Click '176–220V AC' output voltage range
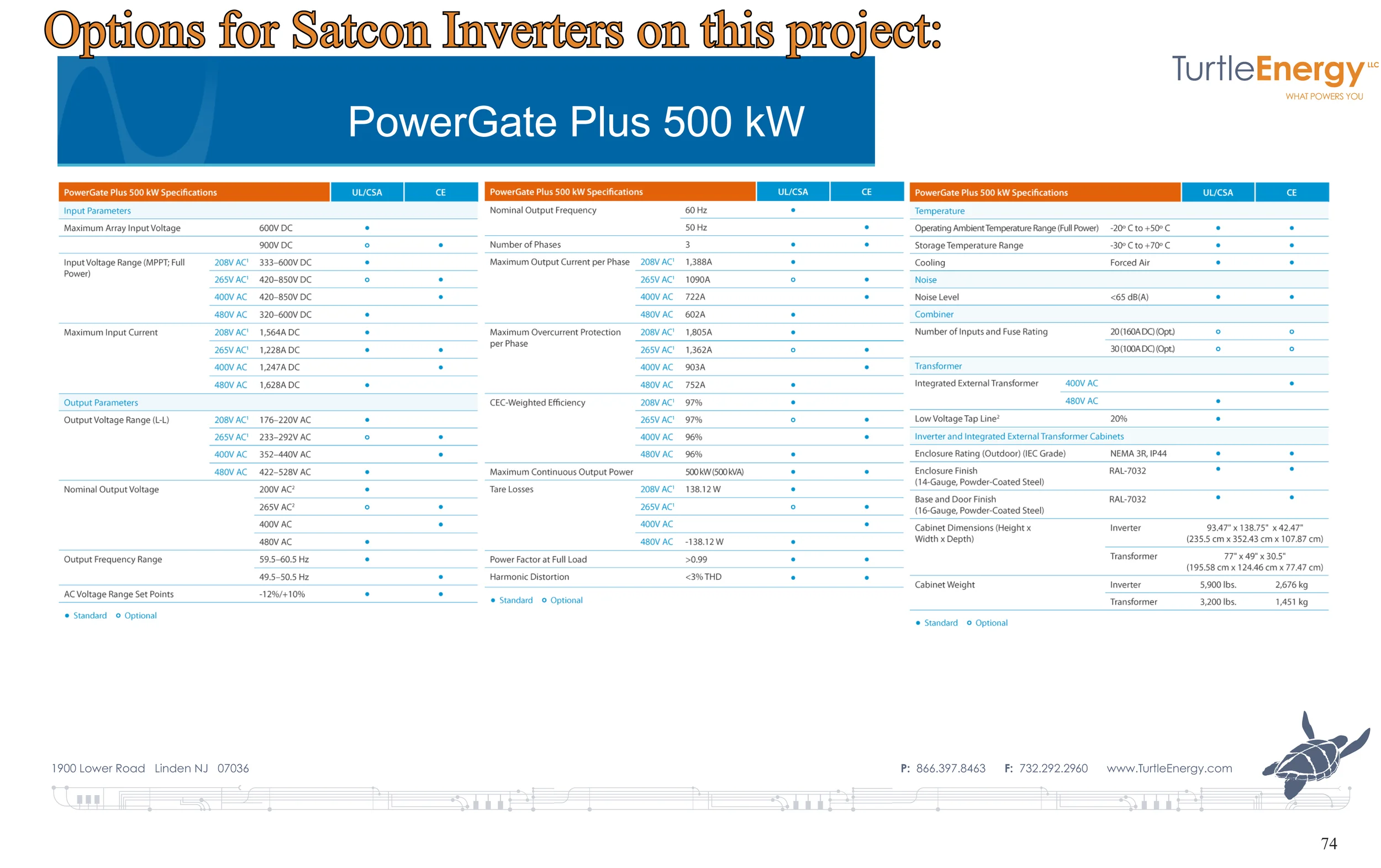Viewport: 1381px width, 868px height. (x=284, y=420)
